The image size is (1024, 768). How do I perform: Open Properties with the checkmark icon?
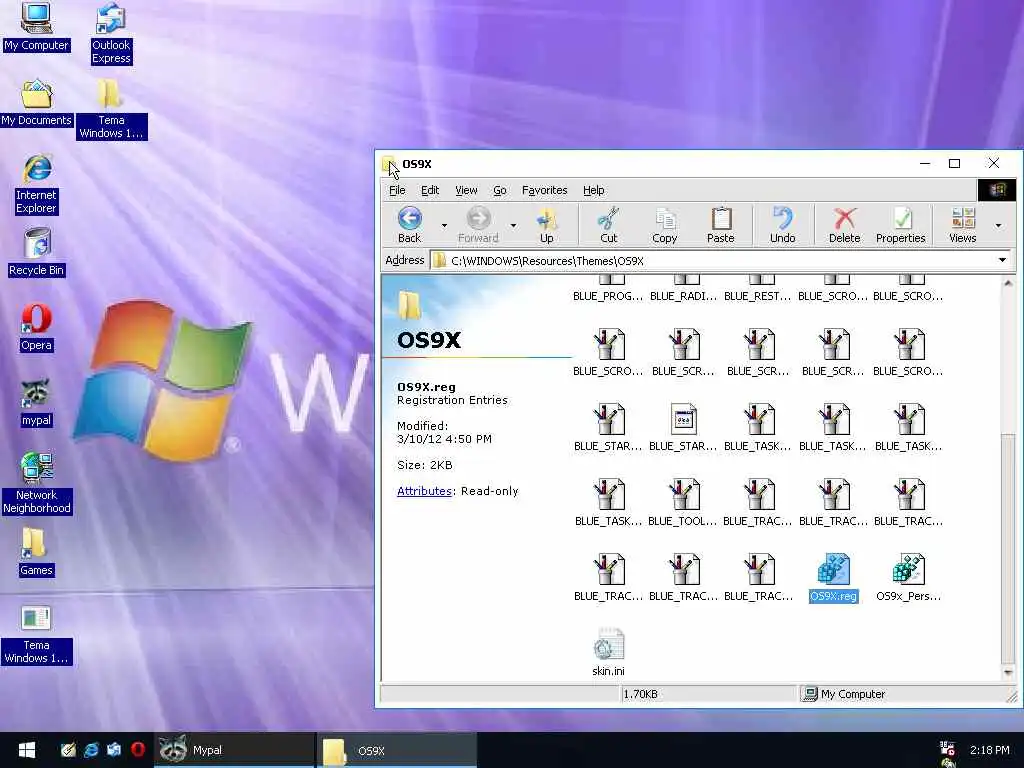coord(901,225)
